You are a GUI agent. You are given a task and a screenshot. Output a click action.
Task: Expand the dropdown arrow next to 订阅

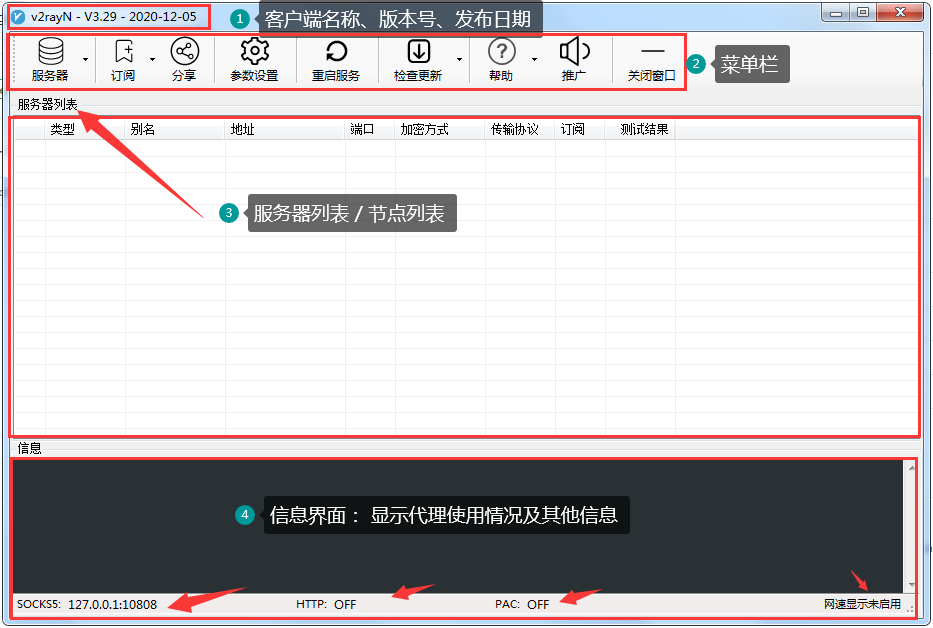152,60
